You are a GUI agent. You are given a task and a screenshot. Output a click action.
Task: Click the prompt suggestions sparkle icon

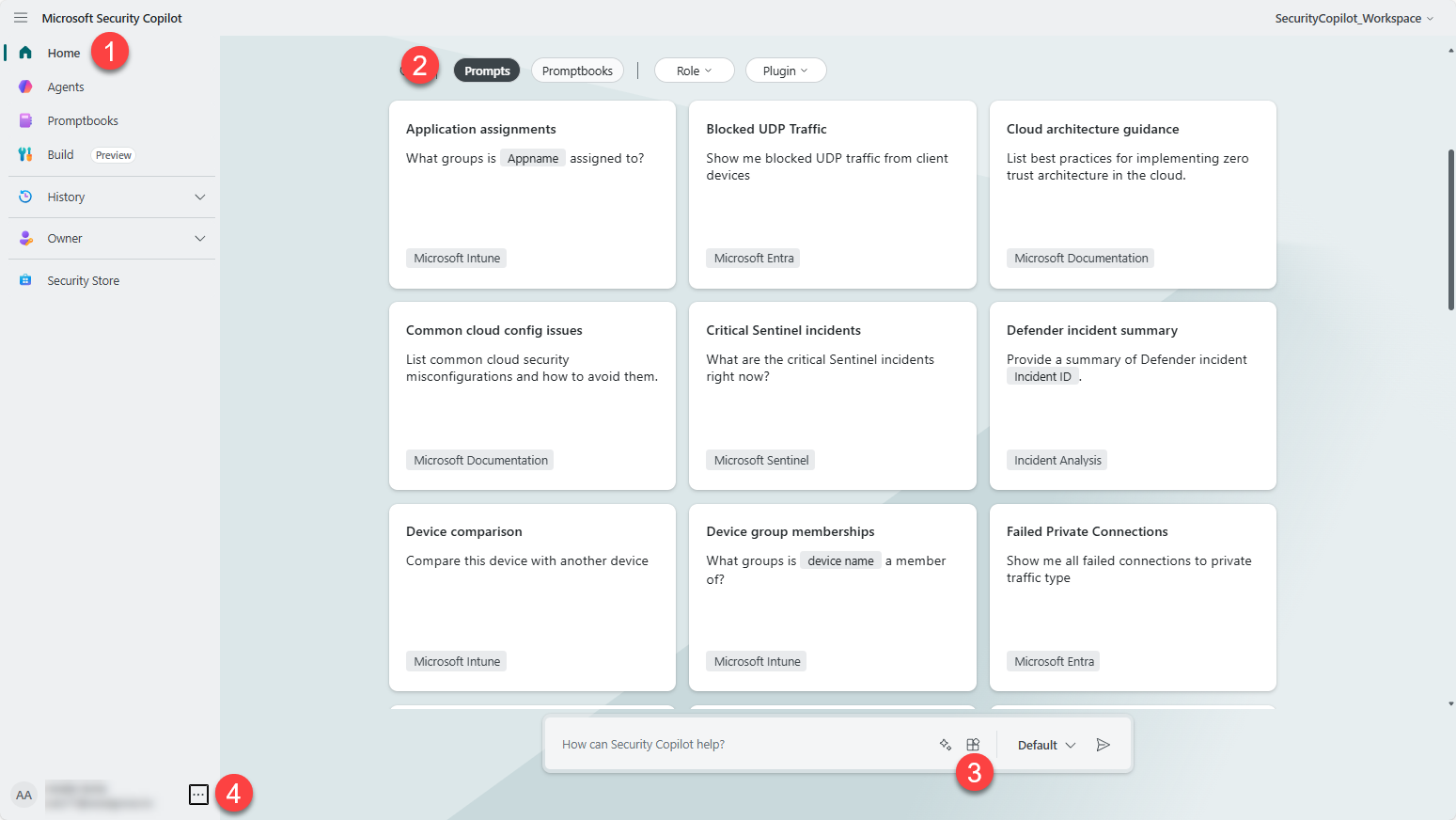pos(946,744)
